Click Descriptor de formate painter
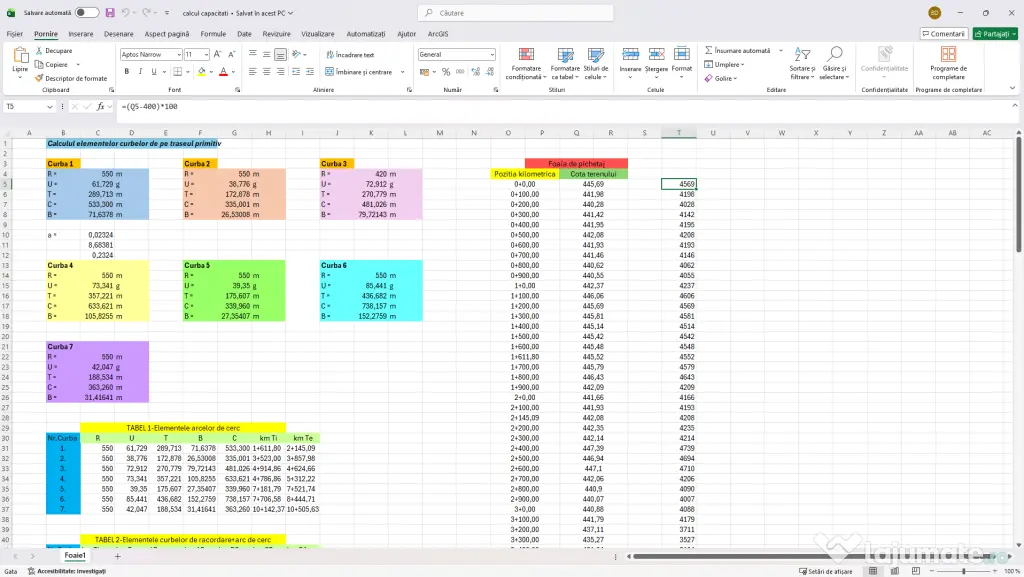Screen dimensions: 1024x577 pyautogui.click(x=71, y=78)
